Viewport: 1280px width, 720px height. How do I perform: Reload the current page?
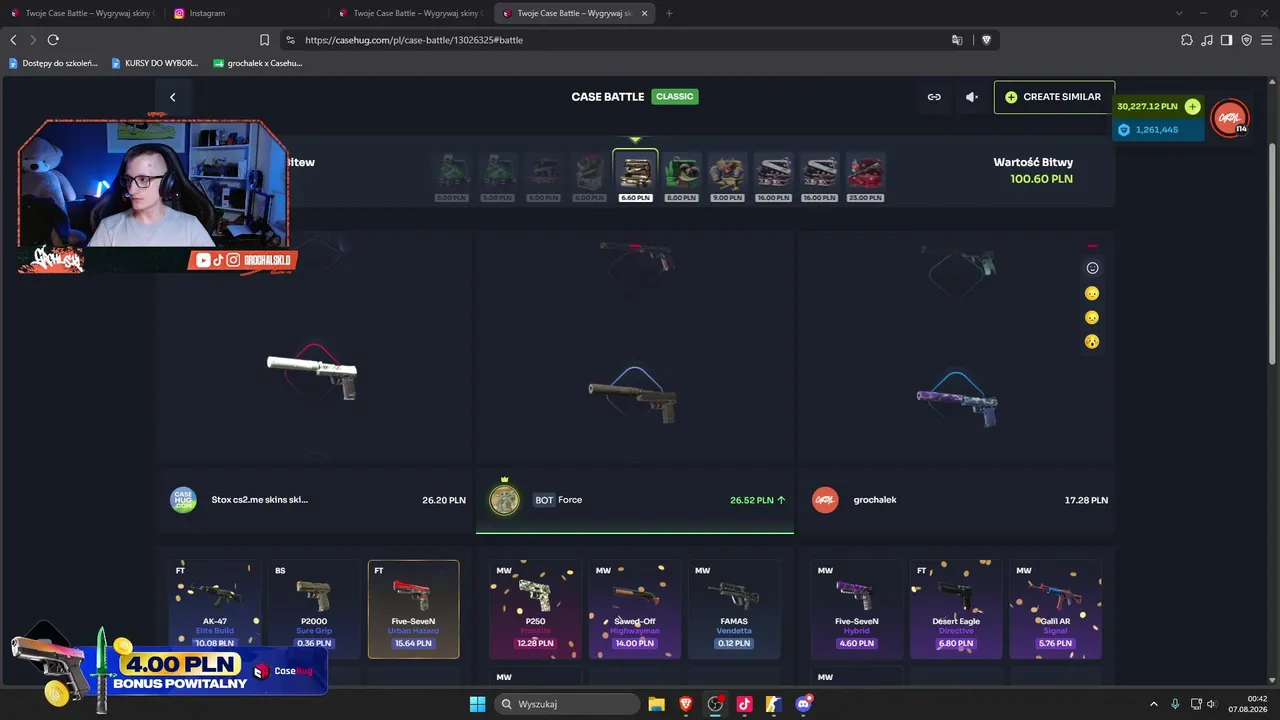coord(53,40)
